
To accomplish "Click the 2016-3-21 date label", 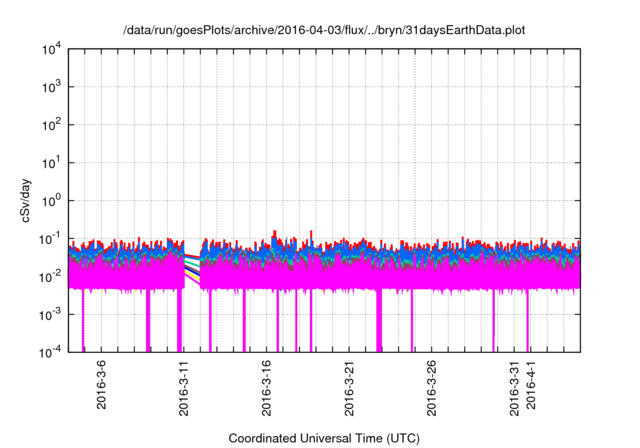I will point(349,388).
